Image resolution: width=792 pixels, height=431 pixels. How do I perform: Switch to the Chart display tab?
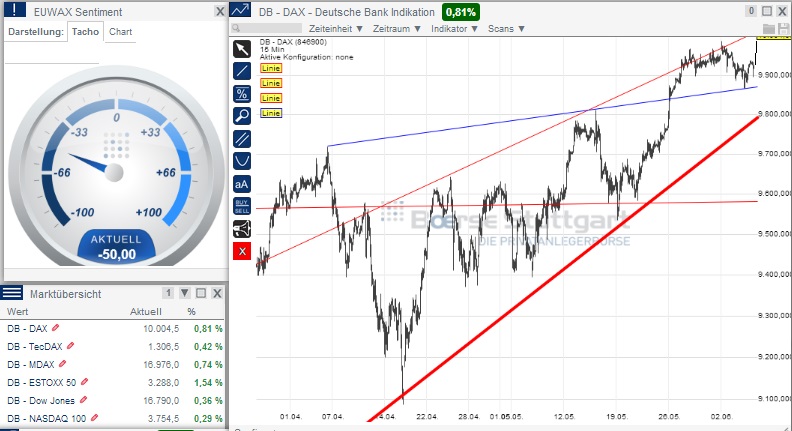click(121, 31)
